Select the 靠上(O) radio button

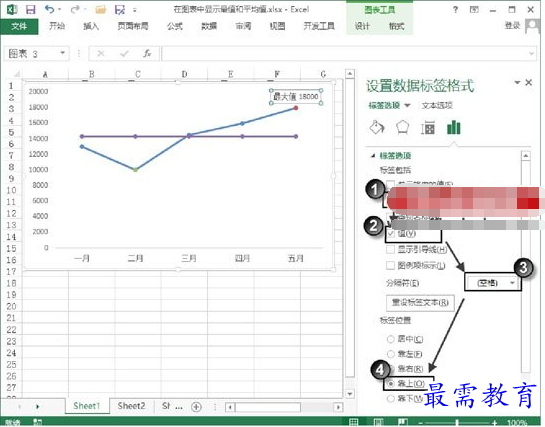391,384
